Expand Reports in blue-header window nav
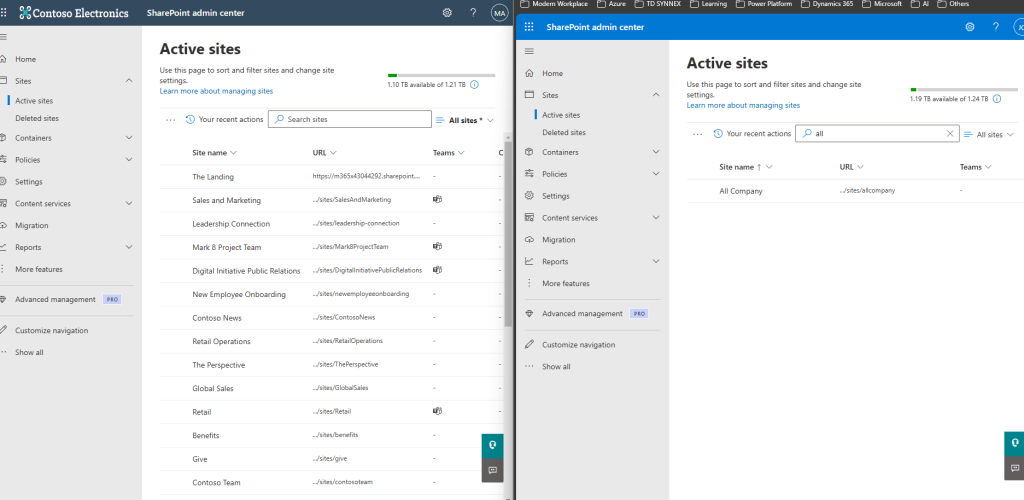This screenshot has height=500, width=1024. tap(656, 261)
